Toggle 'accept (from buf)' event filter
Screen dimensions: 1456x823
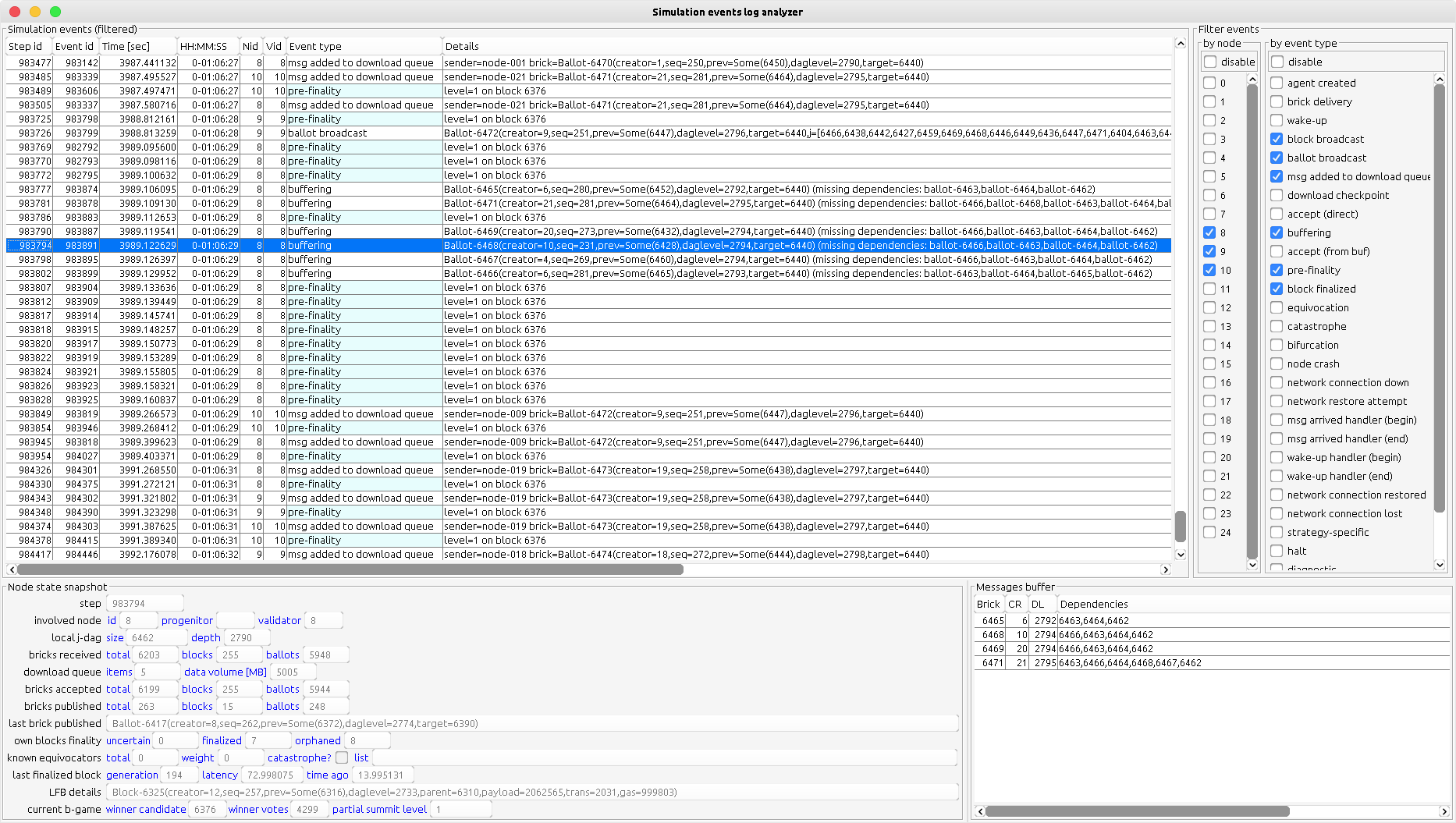point(1277,251)
